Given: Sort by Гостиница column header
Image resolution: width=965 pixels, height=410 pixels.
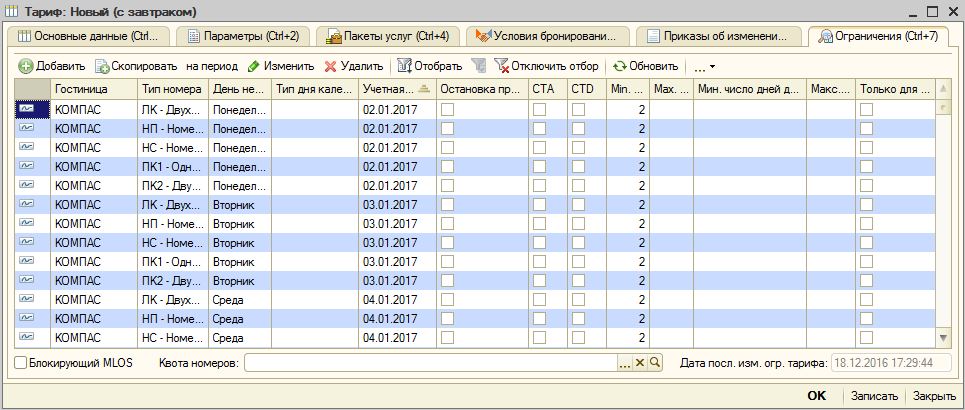Looking at the screenshot, I should pyautogui.click(x=94, y=89).
